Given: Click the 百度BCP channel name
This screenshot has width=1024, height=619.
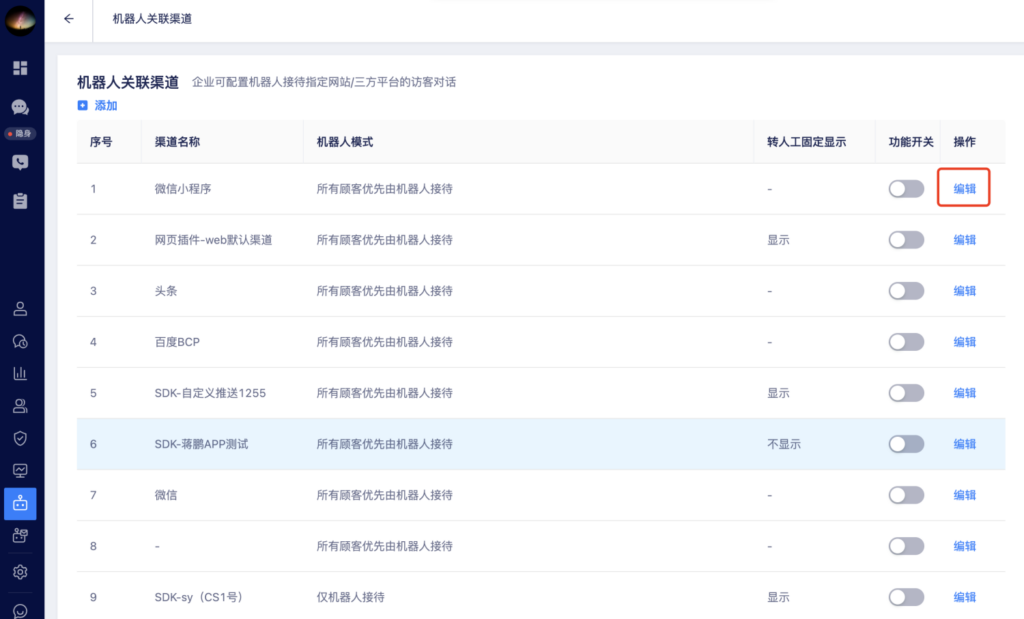Looking at the screenshot, I should pyautogui.click(x=177, y=341).
